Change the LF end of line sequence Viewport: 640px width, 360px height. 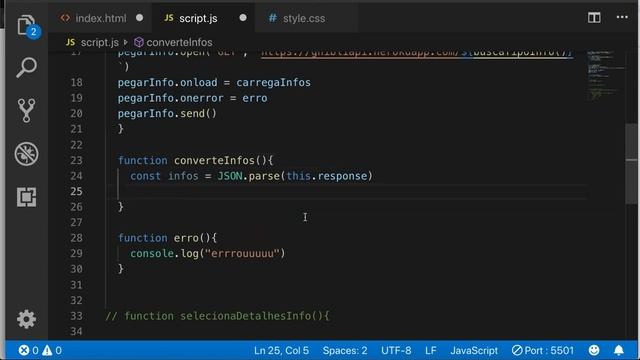pyautogui.click(x=431, y=351)
